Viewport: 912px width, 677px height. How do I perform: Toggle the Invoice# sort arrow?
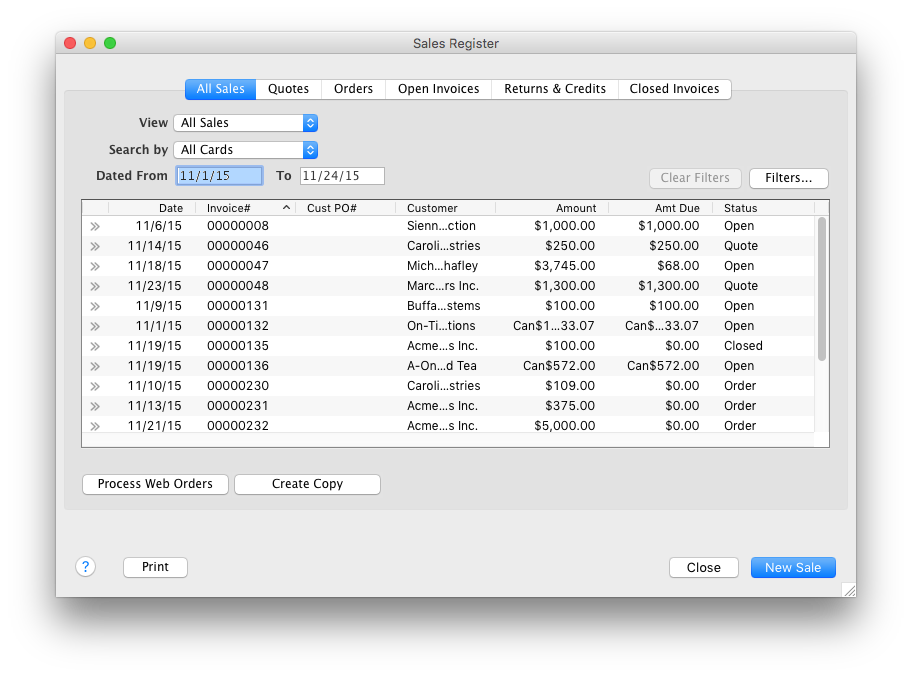(286, 208)
